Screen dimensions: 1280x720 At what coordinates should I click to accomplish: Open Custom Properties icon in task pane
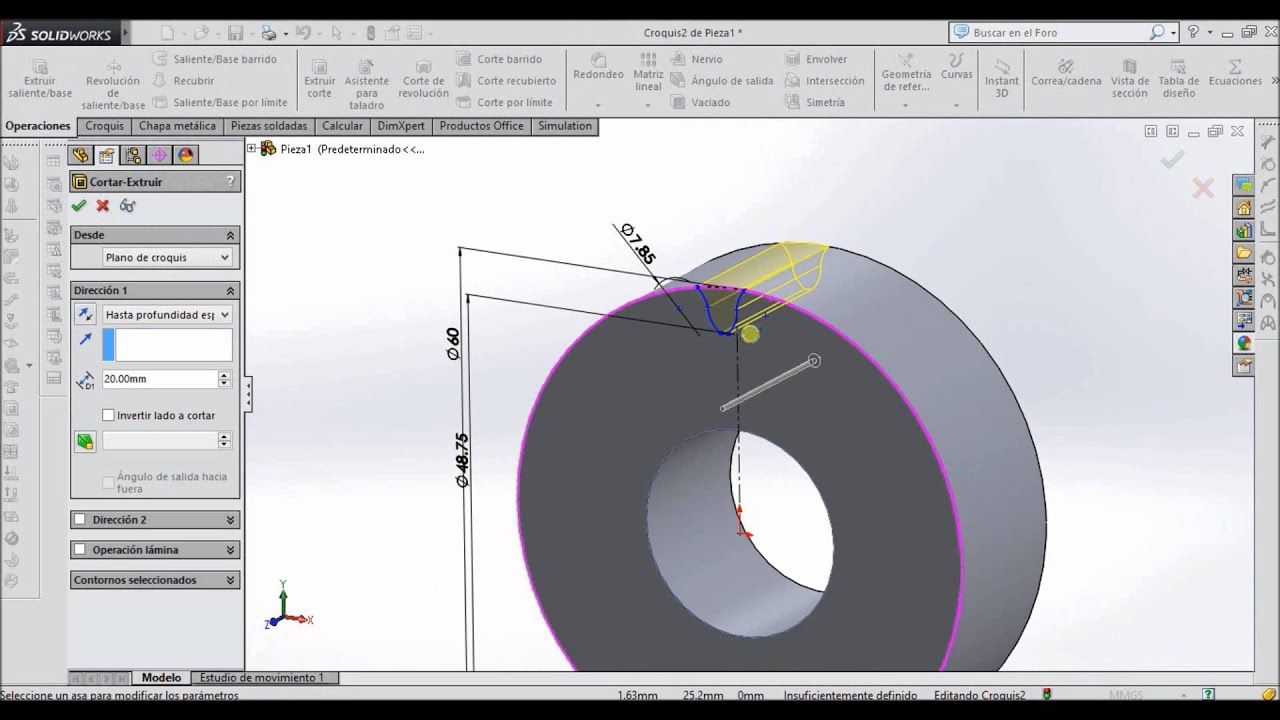pyautogui.click(x=1244, y=366)
